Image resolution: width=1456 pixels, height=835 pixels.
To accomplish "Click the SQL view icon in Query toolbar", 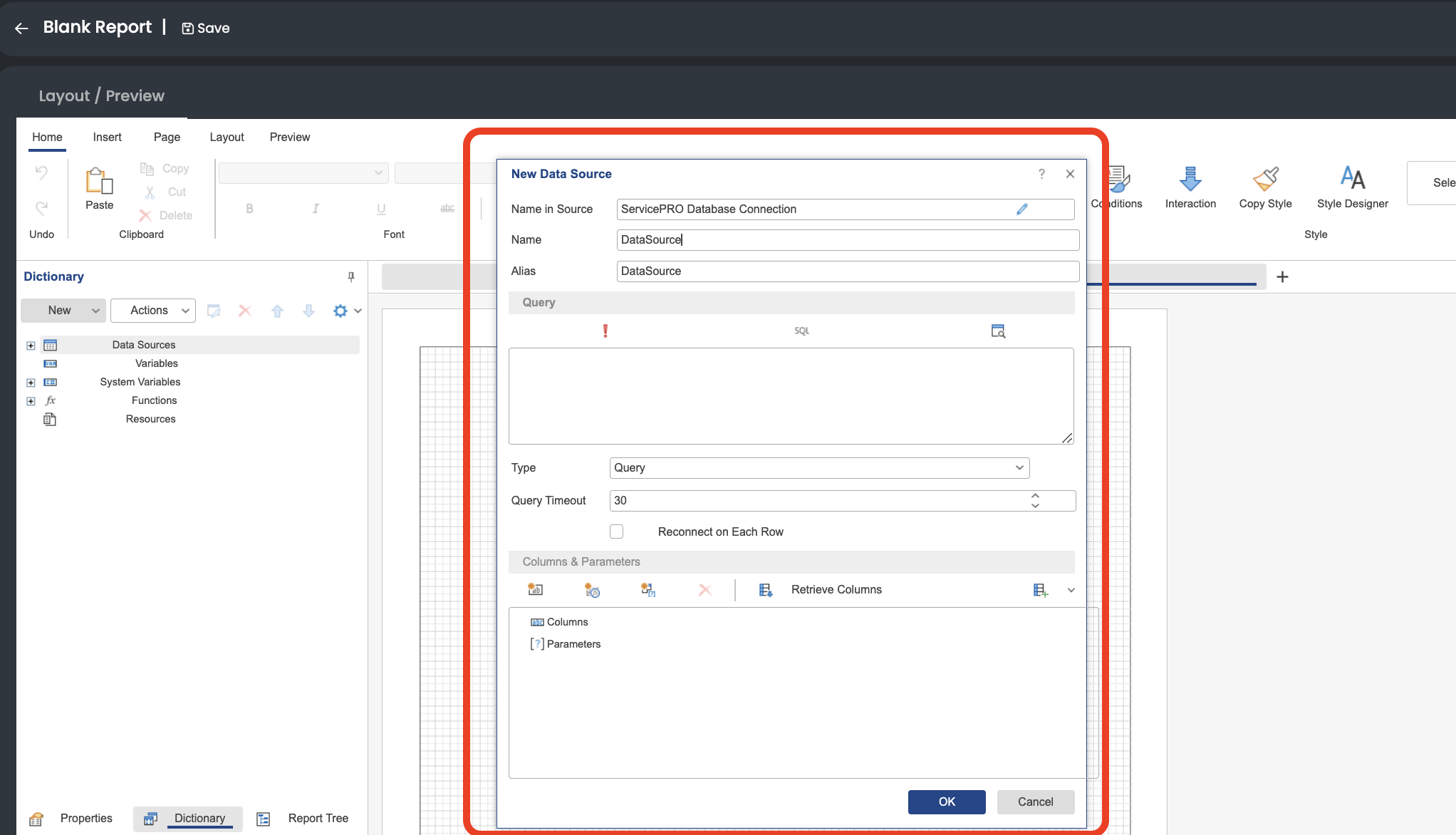I will pos(800,330).
